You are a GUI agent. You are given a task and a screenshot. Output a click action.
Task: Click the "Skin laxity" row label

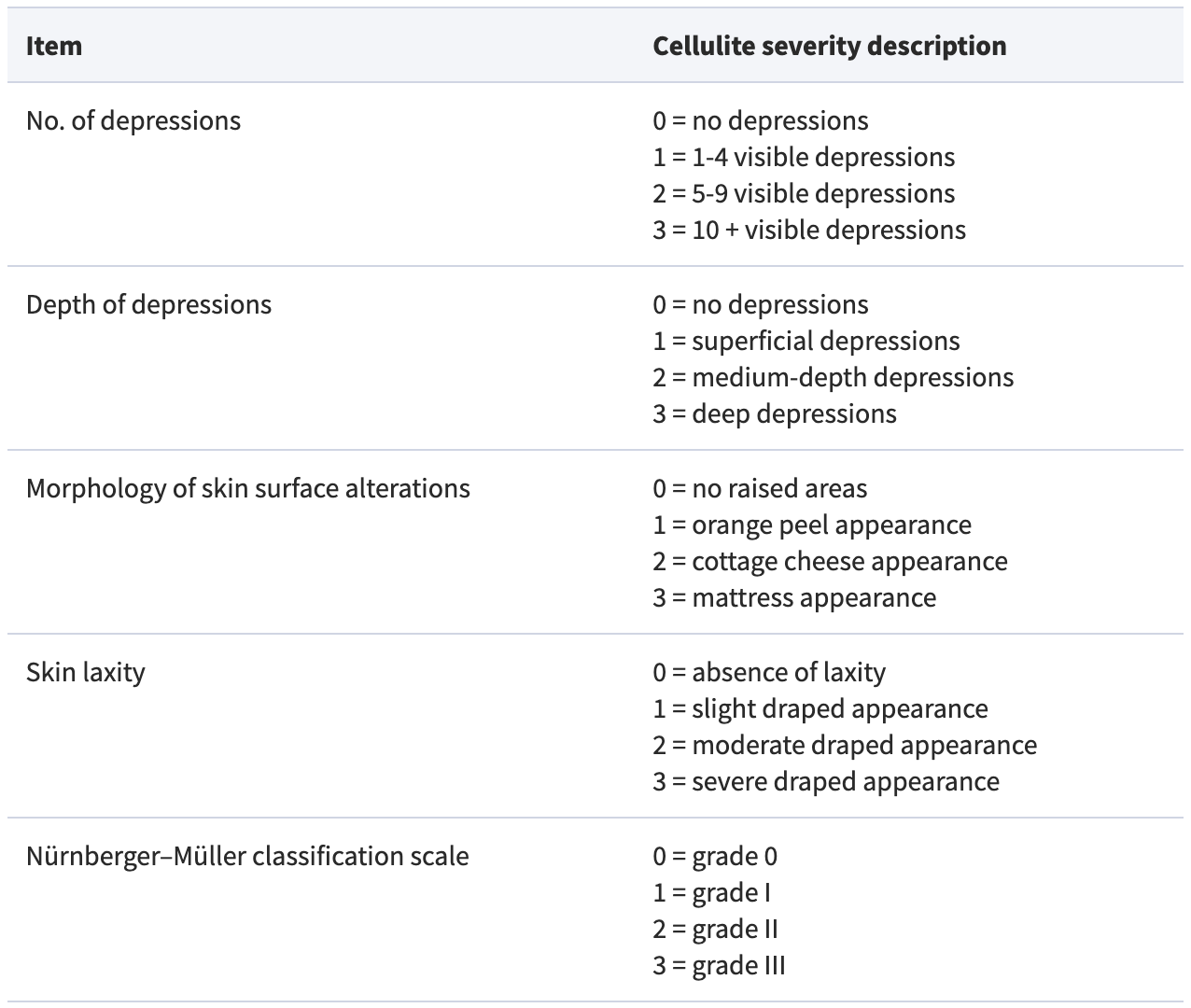click(x=86, y=672)
